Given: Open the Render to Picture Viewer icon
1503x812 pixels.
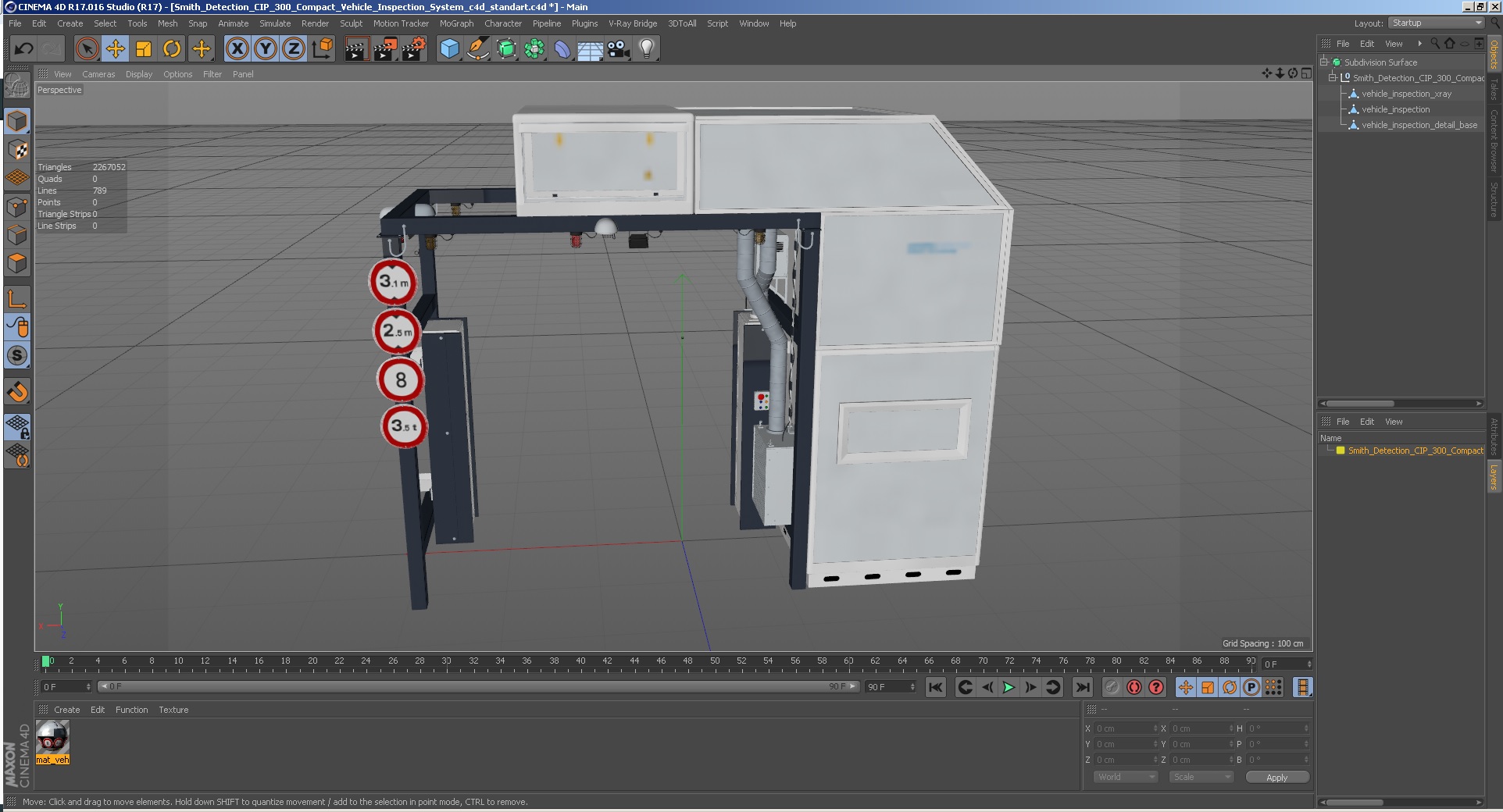Looking at the screenshot, I should (x=384, y=49).
